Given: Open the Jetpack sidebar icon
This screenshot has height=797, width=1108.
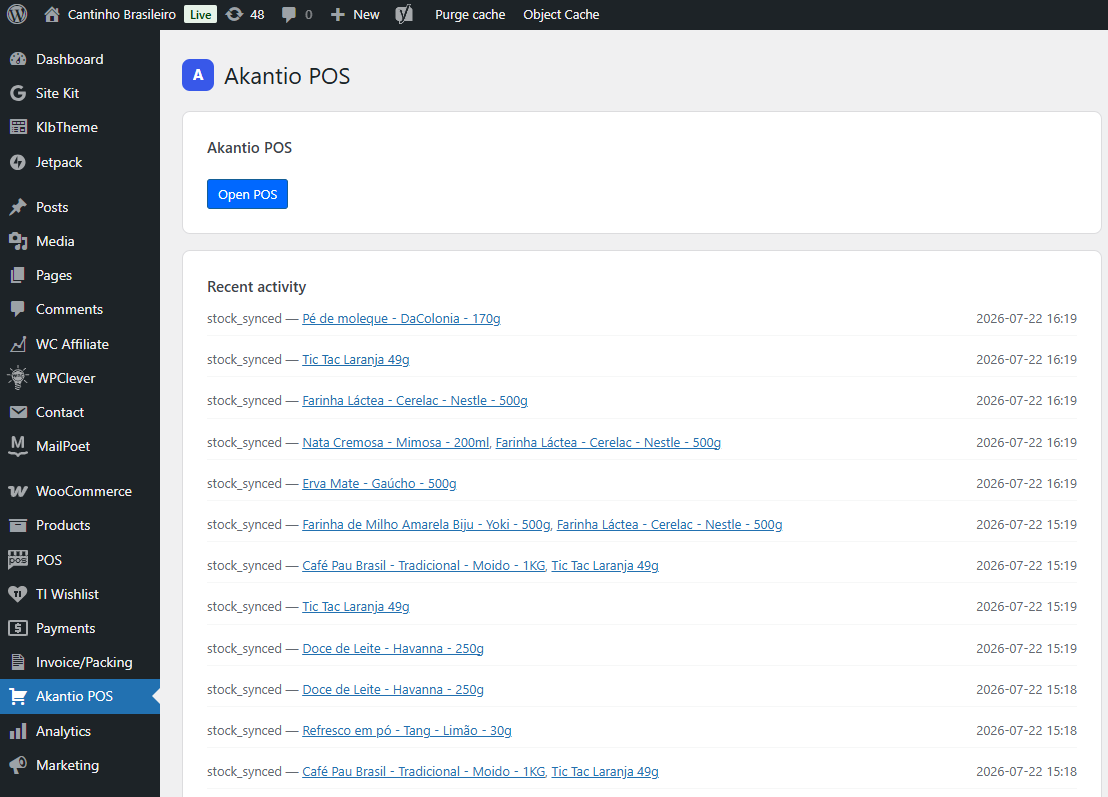Looking at the screenshot, I should click(x=18, y=163).
